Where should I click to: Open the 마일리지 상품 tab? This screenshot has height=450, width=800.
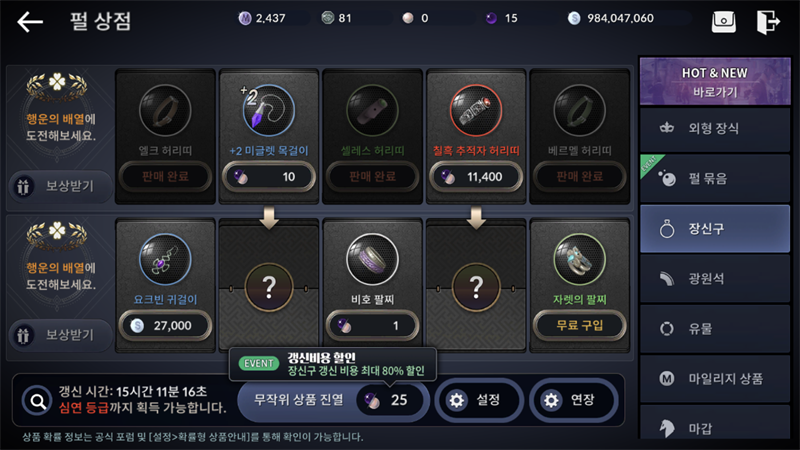[x=715, y=379]
